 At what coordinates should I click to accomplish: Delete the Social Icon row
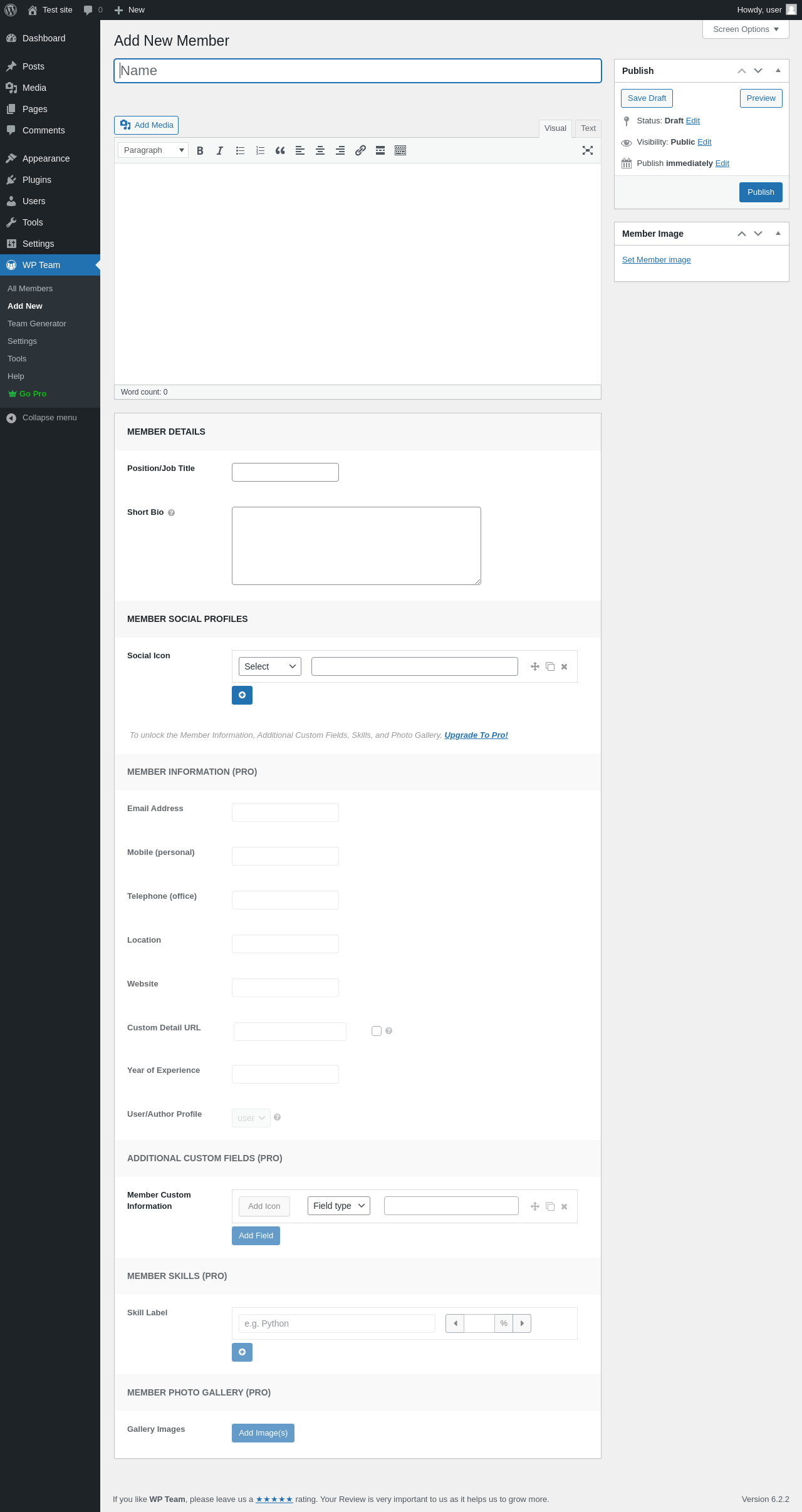tap(565, 666)
